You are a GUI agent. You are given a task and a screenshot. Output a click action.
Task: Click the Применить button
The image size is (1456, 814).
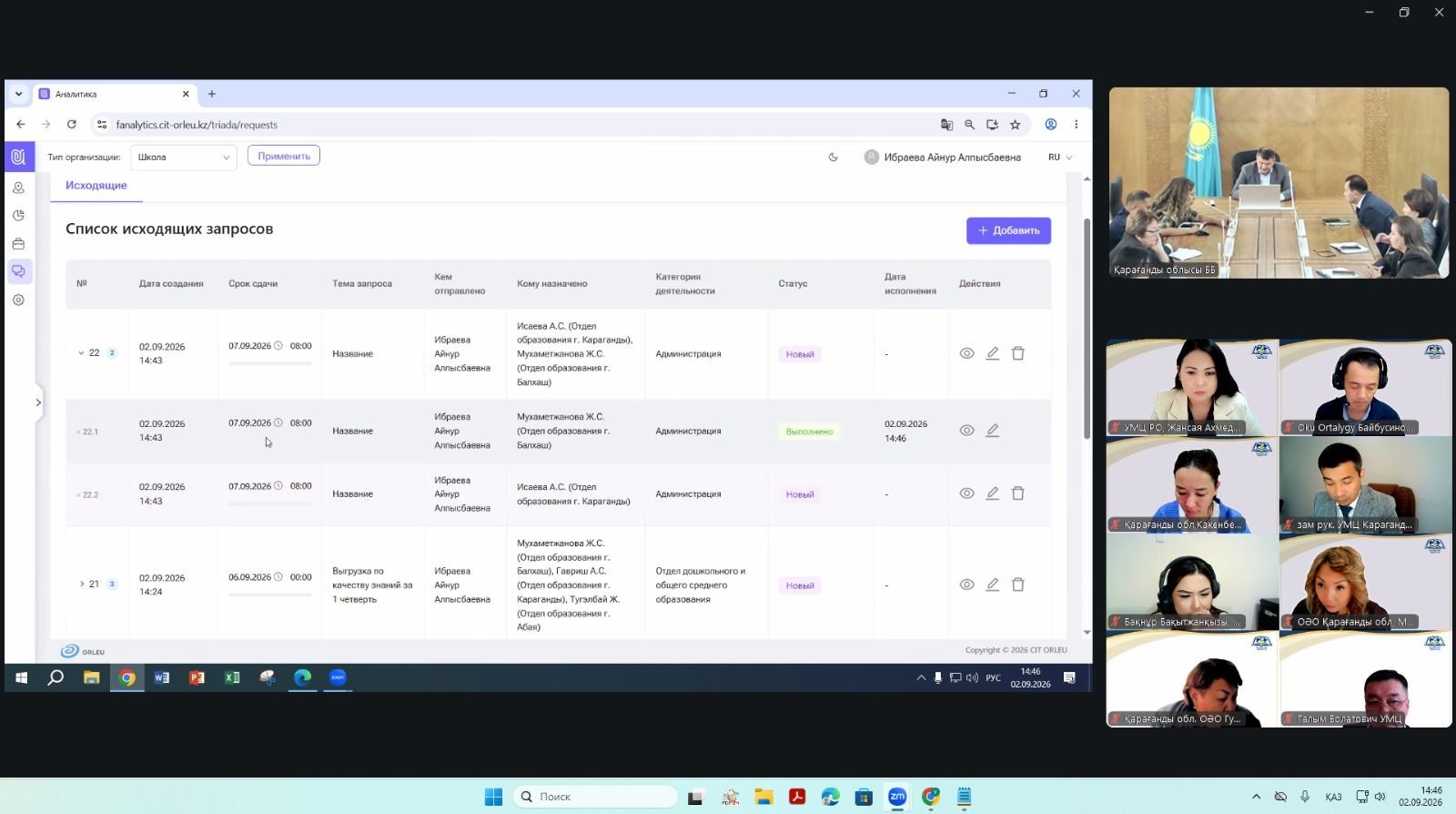pos(283,156)
